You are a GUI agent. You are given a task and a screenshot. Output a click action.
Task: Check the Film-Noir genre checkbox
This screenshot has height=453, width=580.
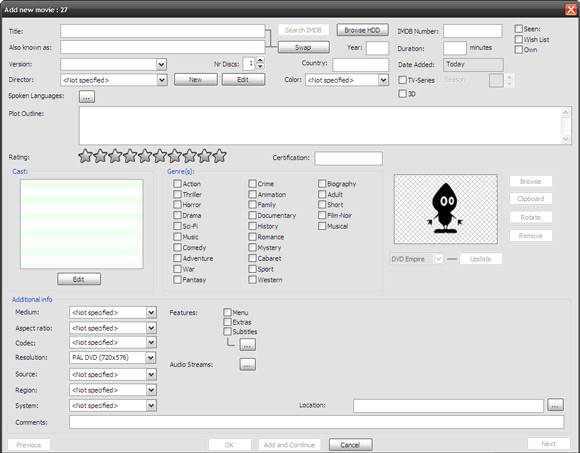[x=322, y=215]
